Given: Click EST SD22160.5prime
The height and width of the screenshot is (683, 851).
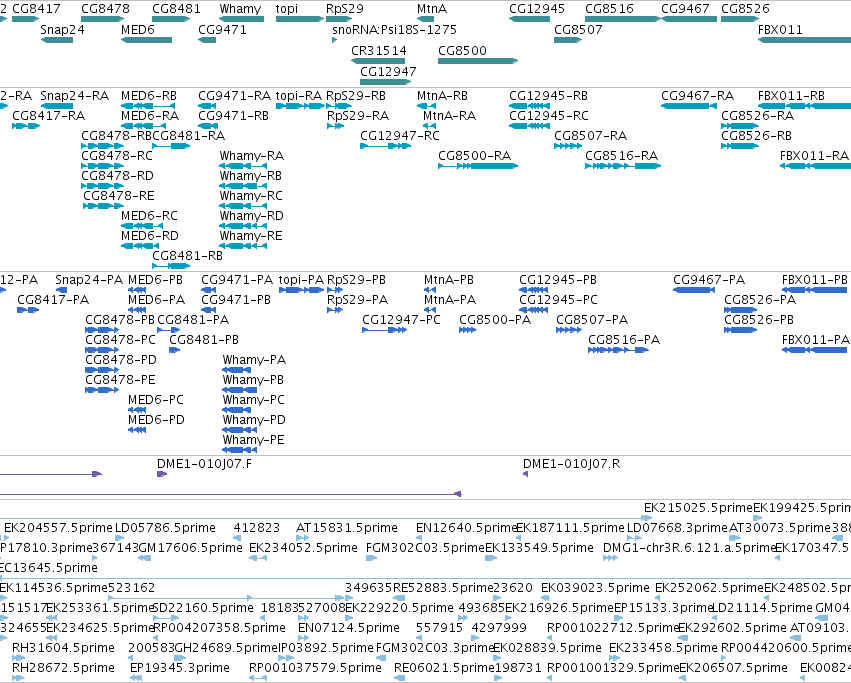Looking at the screenshot, I should [x=203, y=608].
